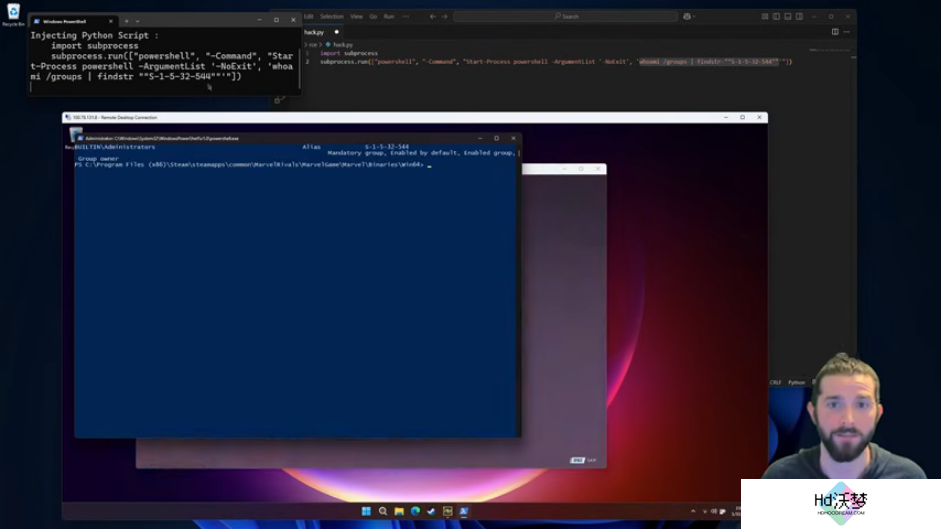Viewport: 941px width, 529px height.
Task: Click the 'Injecting Python Script' terminal line
Action: [95, 35]
